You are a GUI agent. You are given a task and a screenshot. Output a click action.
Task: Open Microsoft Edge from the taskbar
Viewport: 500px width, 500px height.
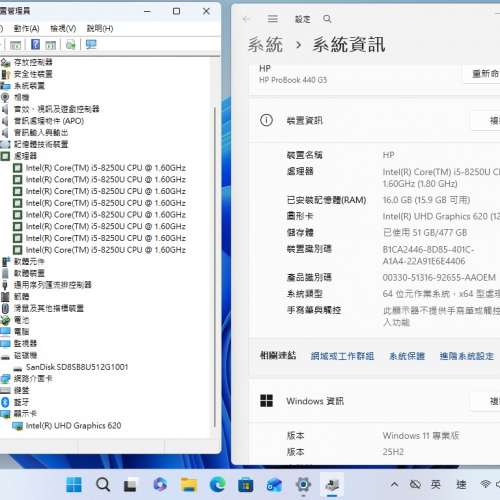[217, 484]
